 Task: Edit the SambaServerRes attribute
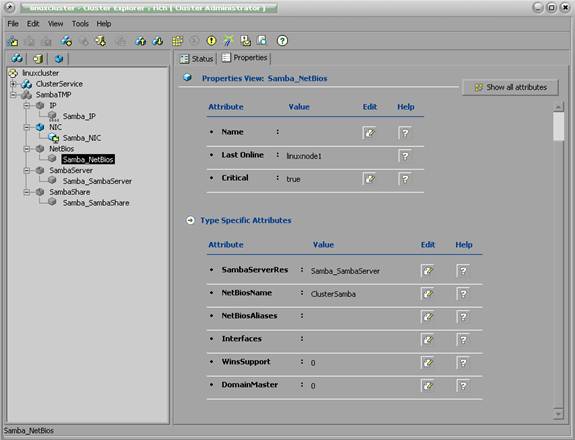[428, 271]
